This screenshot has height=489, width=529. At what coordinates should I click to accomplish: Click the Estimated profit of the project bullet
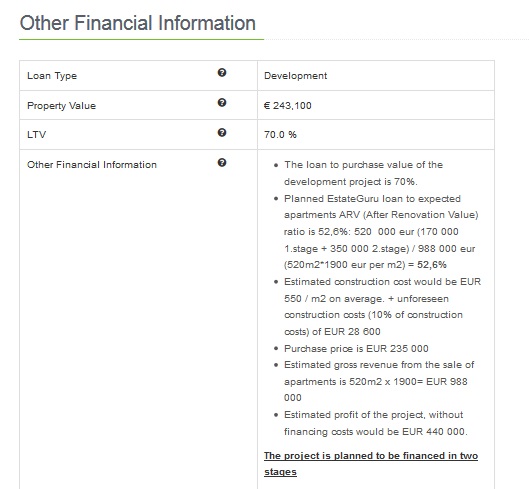376,423
